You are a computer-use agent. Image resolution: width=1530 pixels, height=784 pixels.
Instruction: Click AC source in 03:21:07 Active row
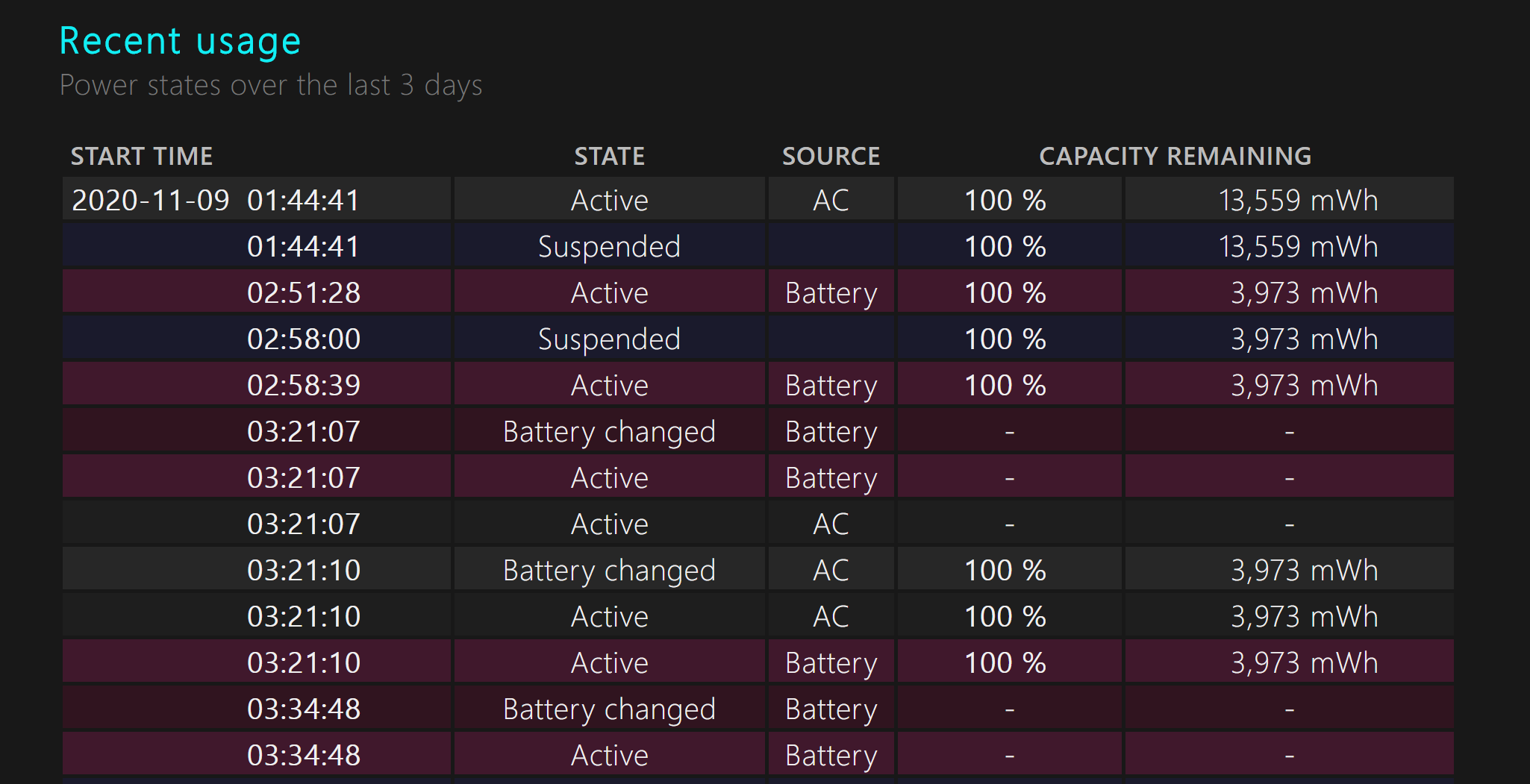[831, 524]
